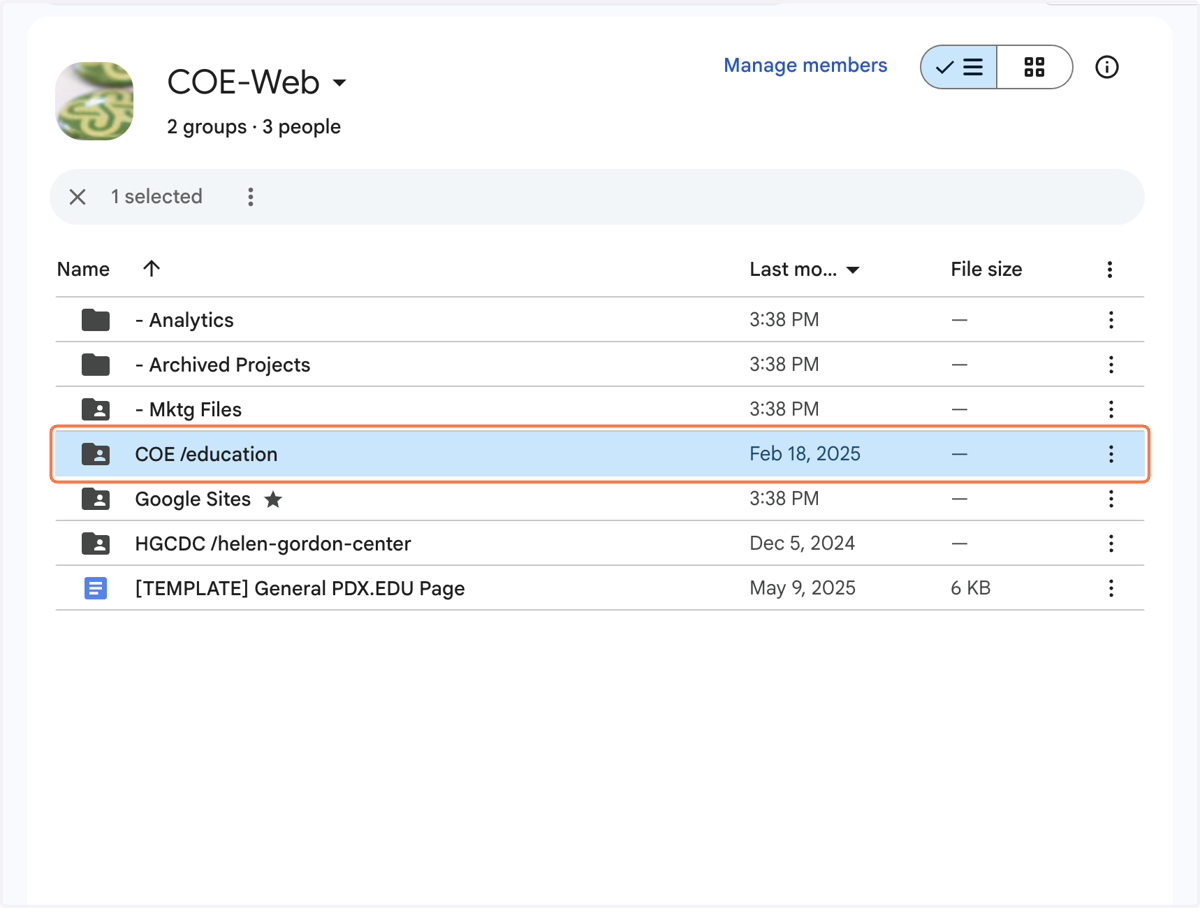The image size is (1200, 908).
Task: Open Manage members link
Action: 805,65
